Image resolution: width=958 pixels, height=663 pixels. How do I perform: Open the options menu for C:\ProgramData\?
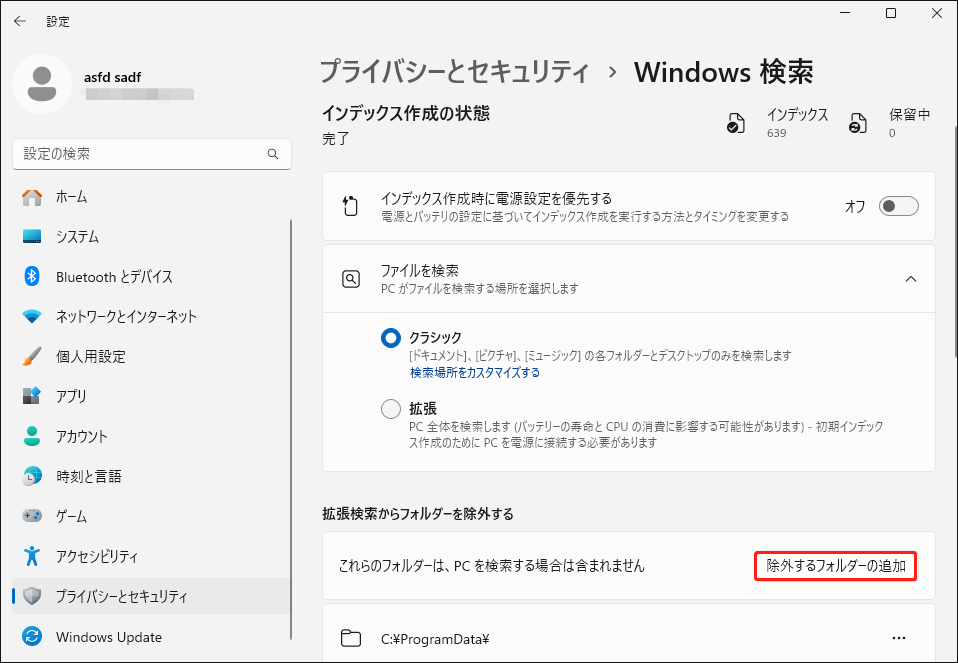(x=897, y=637)
